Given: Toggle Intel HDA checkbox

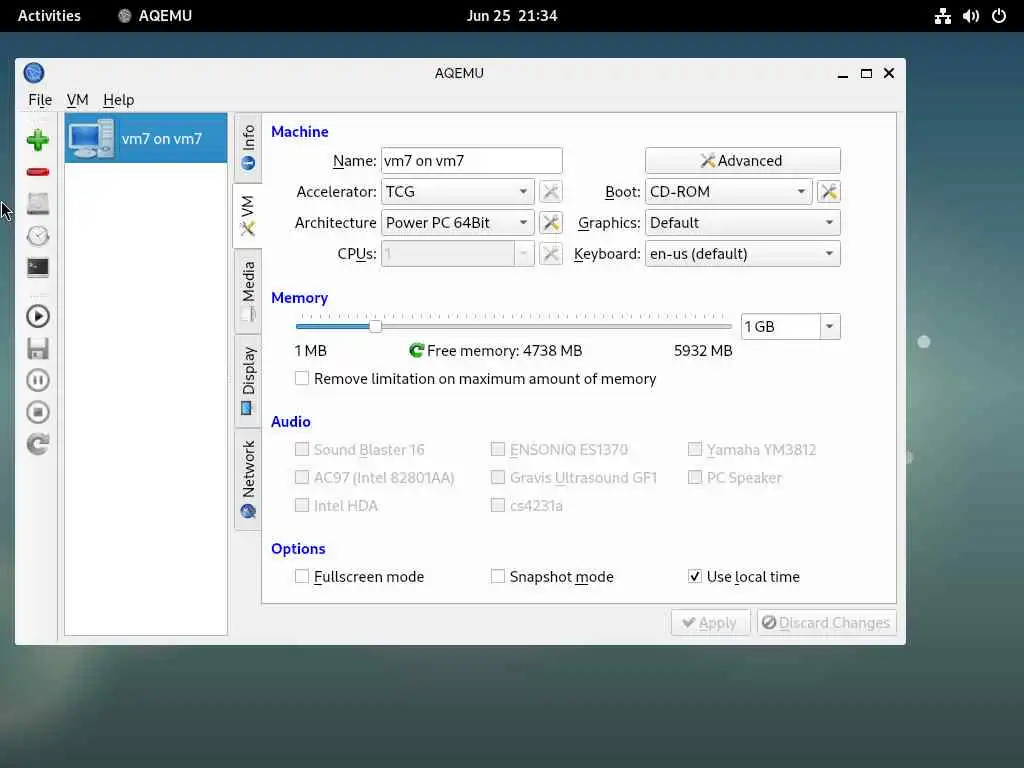Looking at the screenshot, I should pyautogui.click(x=302, y=505).
